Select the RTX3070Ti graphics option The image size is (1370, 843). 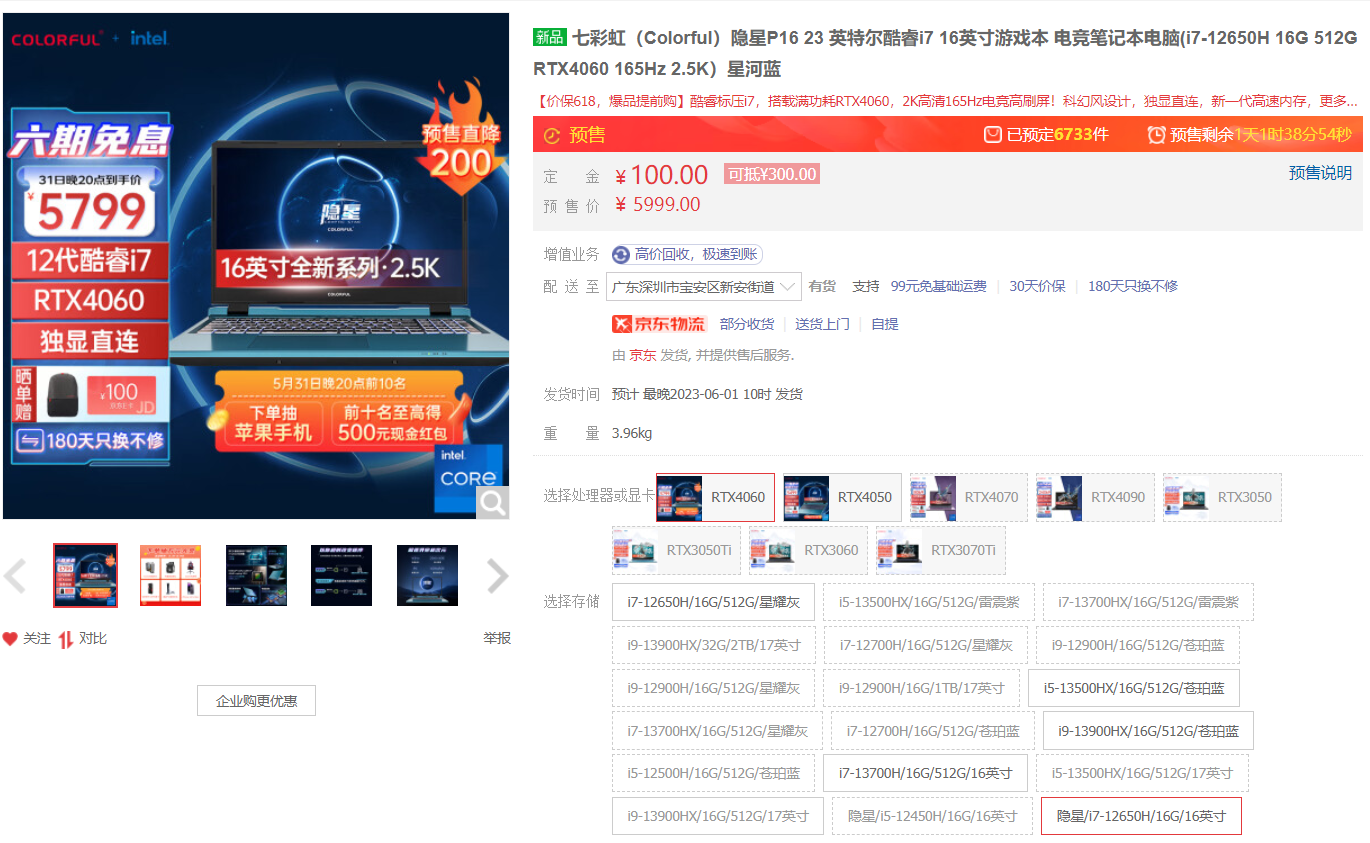pos(940,550)
